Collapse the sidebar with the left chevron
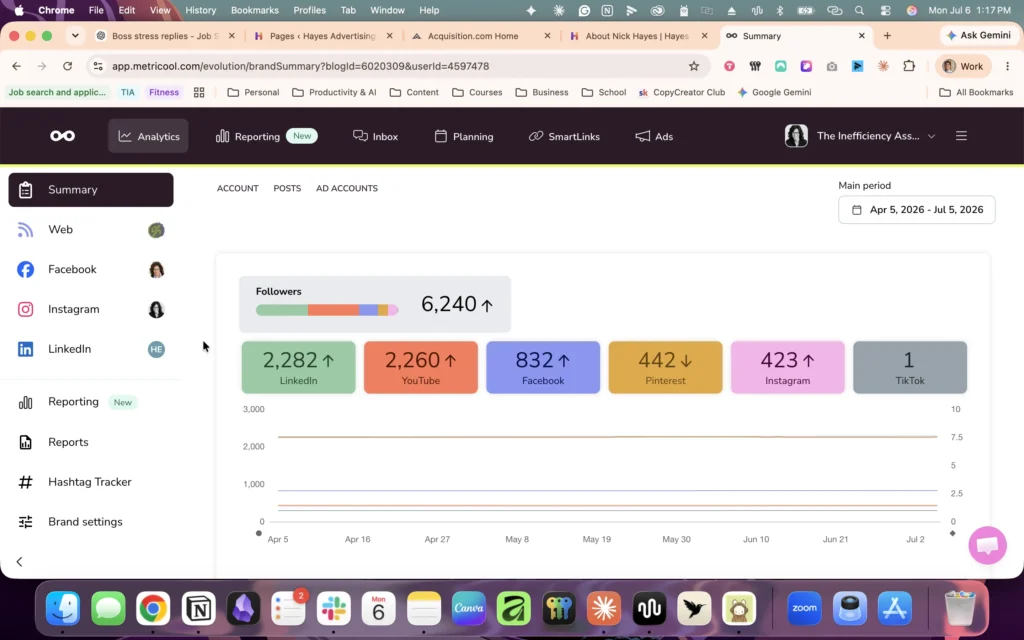The width and height of the screenshot is (1024, 640). [19, 562]
